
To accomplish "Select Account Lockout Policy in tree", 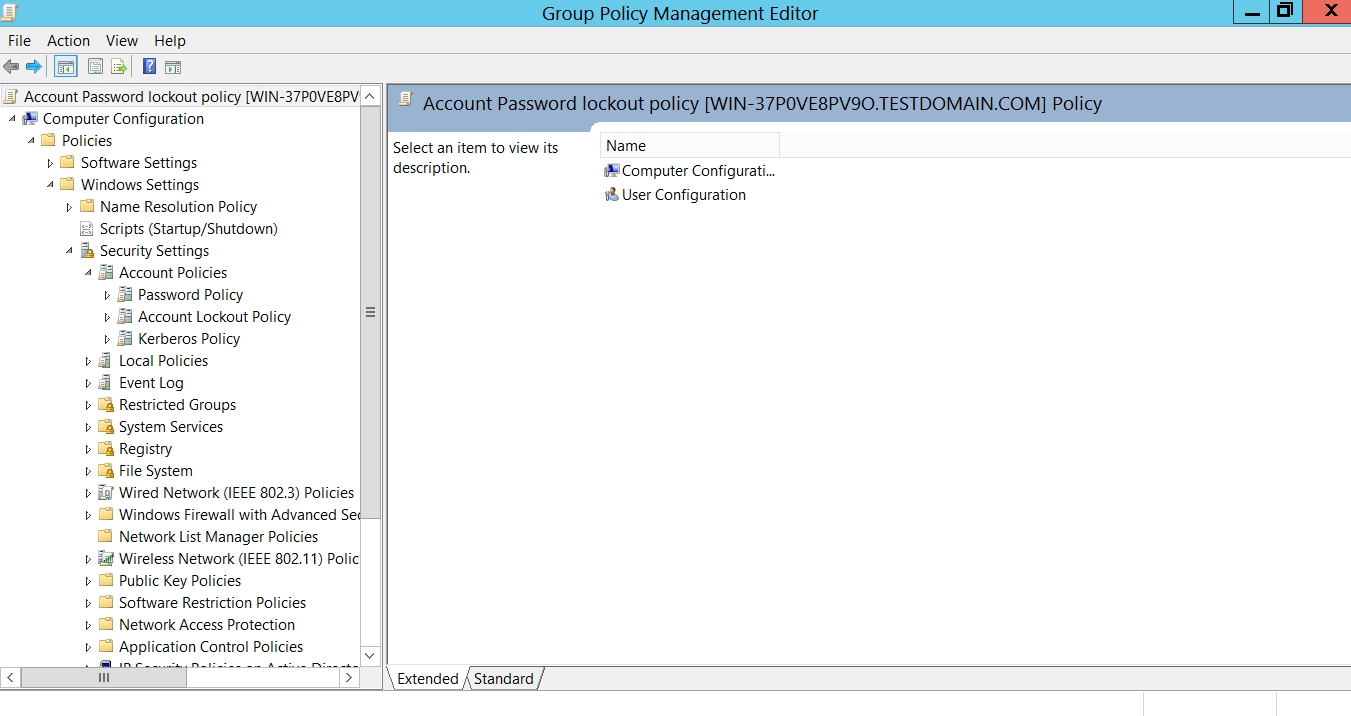I will click(x=214, y=317).
